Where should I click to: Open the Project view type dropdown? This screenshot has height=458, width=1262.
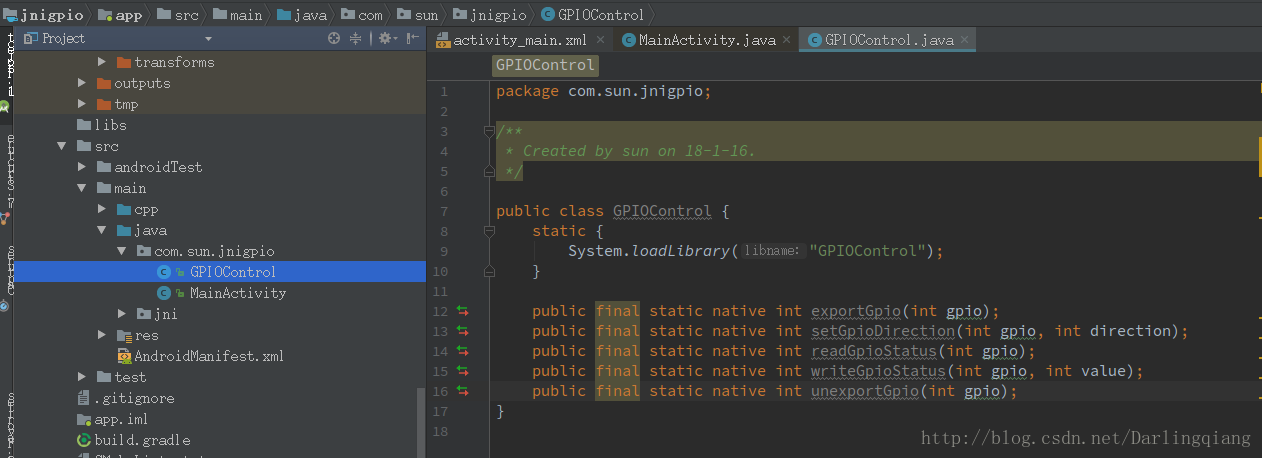coord(208,38)
